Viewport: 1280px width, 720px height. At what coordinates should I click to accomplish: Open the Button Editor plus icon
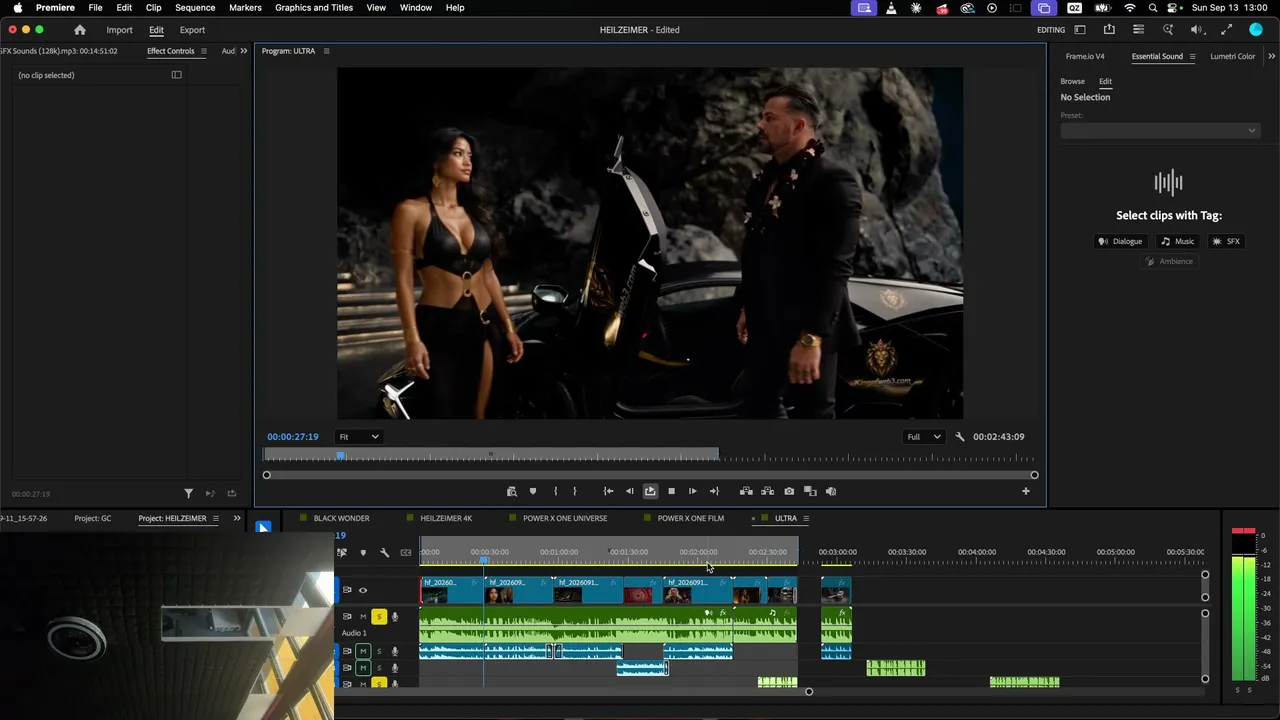[x=1025, y=491]
